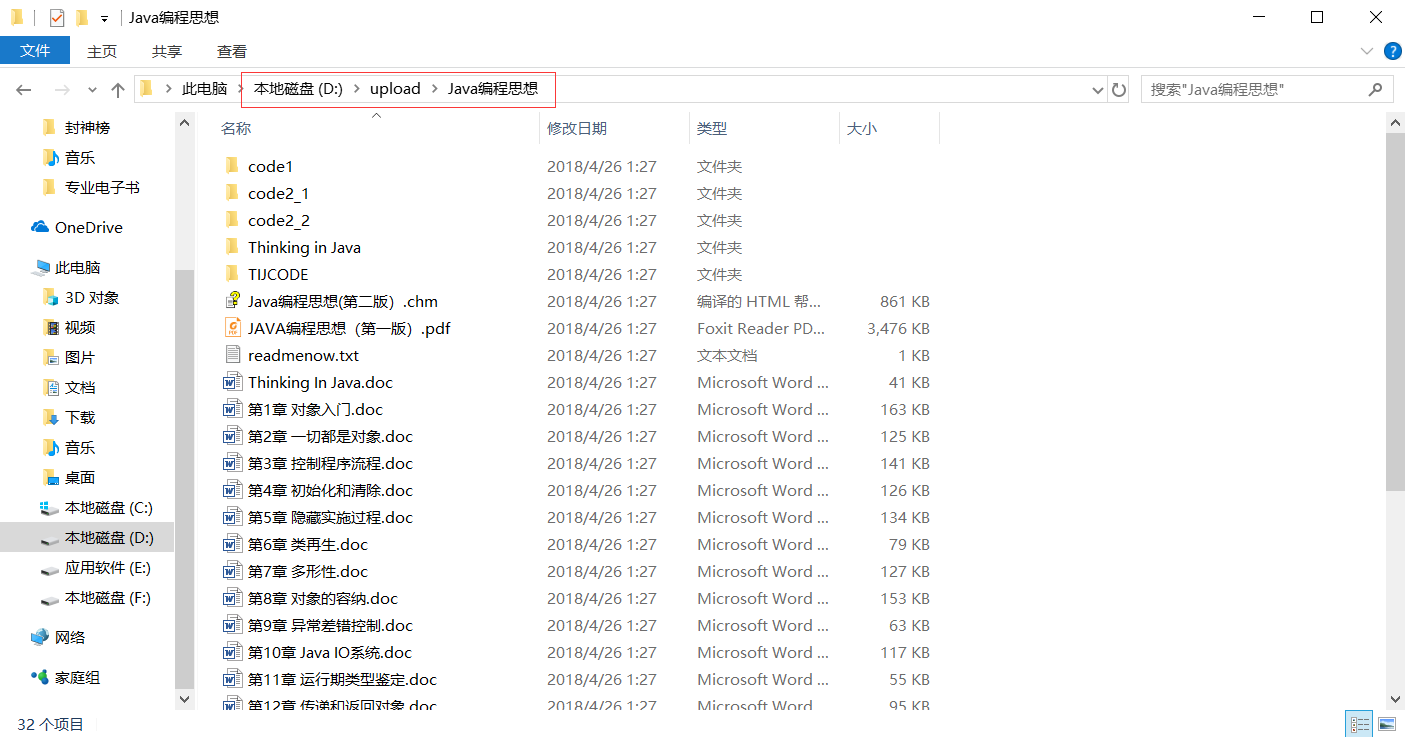Click upload in the address path
Image resolution: width=1405 pixels, height=737 pixels.
pyautogui.click(x=395, y=88)
